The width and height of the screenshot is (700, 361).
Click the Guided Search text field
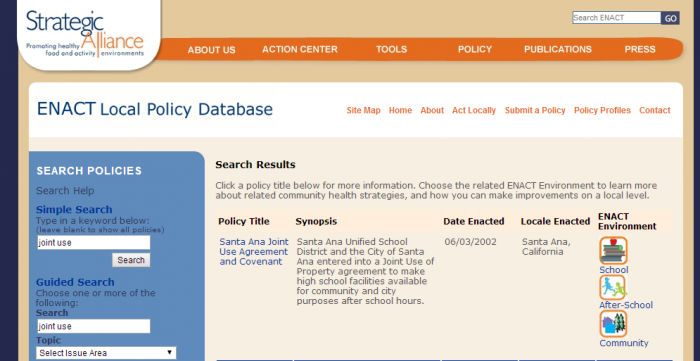click(x=94, y=326)
